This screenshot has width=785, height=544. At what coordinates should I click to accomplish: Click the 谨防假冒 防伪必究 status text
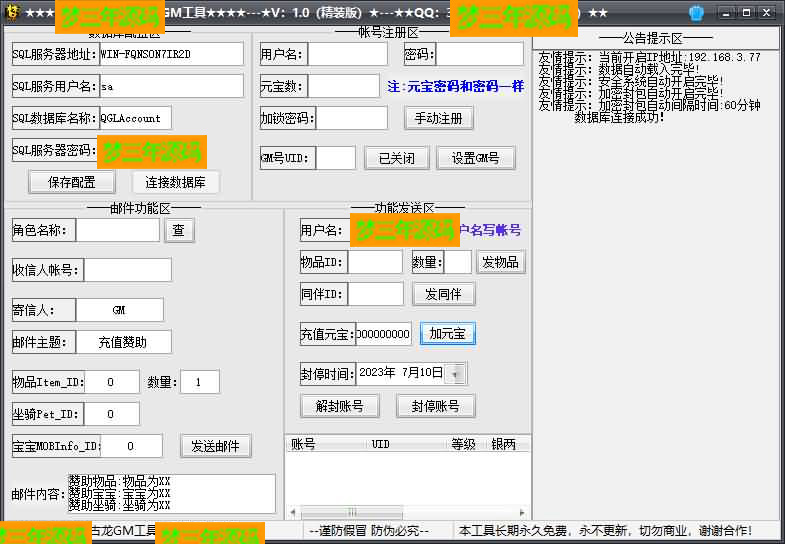click(369, 530)
